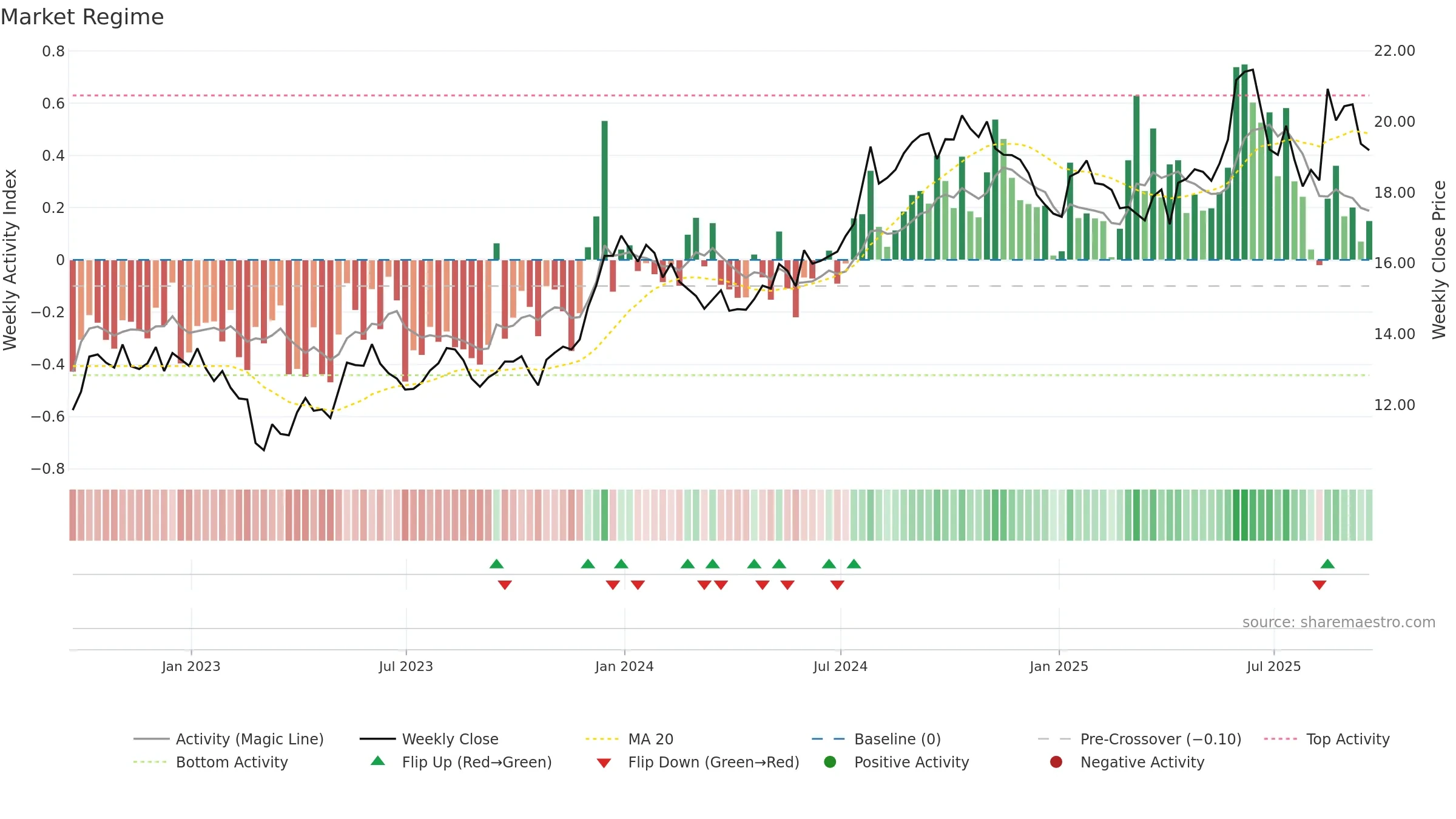Toggle Flip Up (Red→Green) legend entry
This screenshot has height=819, width=1456.
click(x=462, y=762)
